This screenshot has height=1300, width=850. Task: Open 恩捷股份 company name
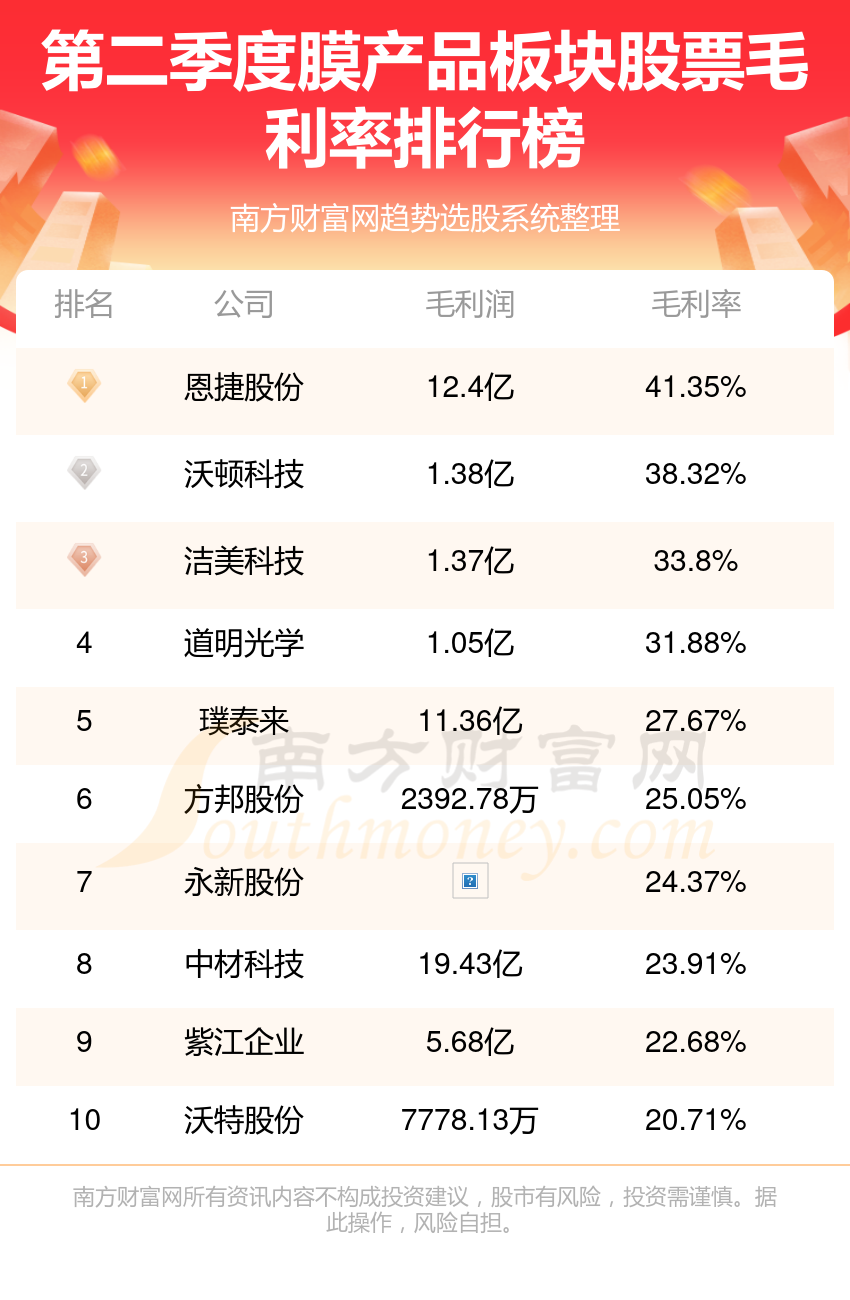(244, 387)
